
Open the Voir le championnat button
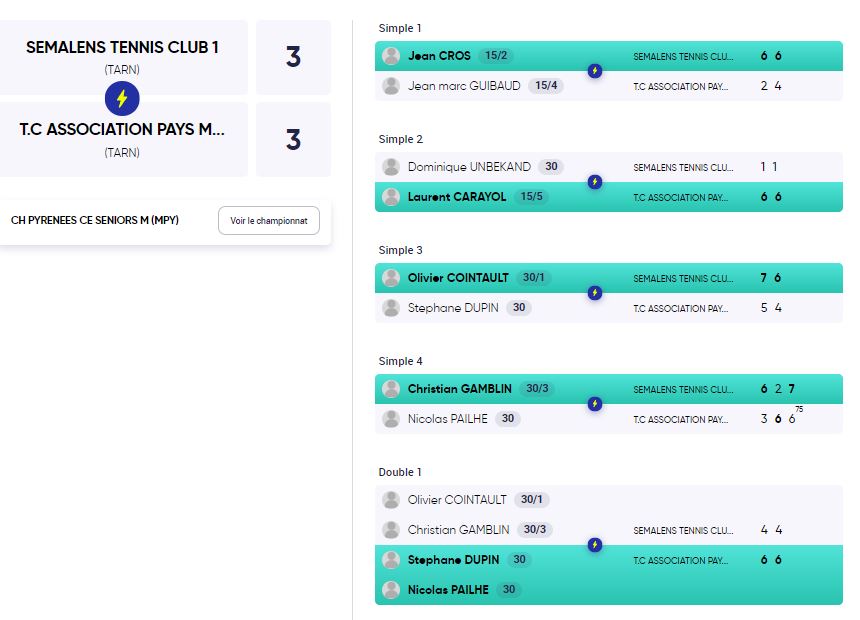[269, 221]
